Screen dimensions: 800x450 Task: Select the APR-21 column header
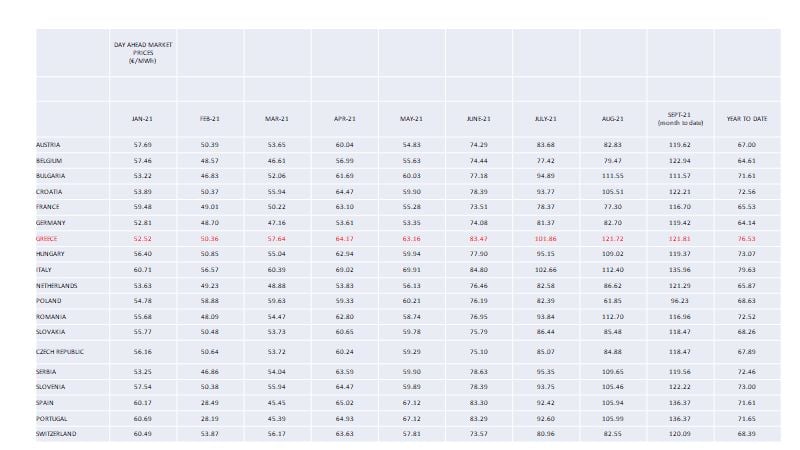(344, 119)
